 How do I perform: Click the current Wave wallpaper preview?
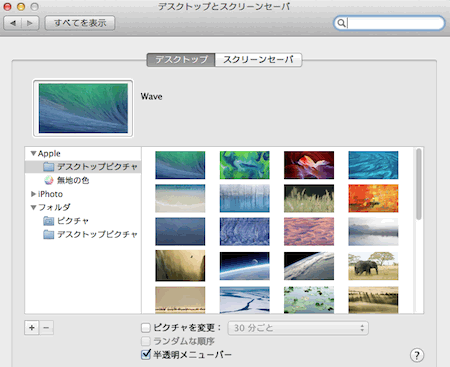coord(83,108)
